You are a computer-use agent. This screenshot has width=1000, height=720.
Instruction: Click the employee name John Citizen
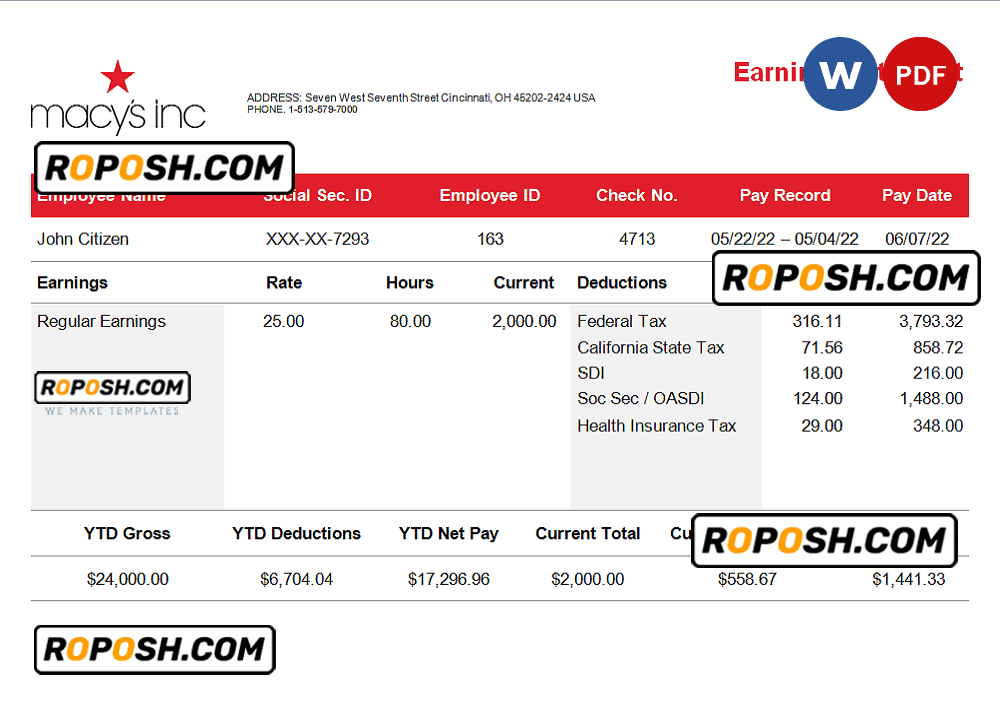coord(83,239)
